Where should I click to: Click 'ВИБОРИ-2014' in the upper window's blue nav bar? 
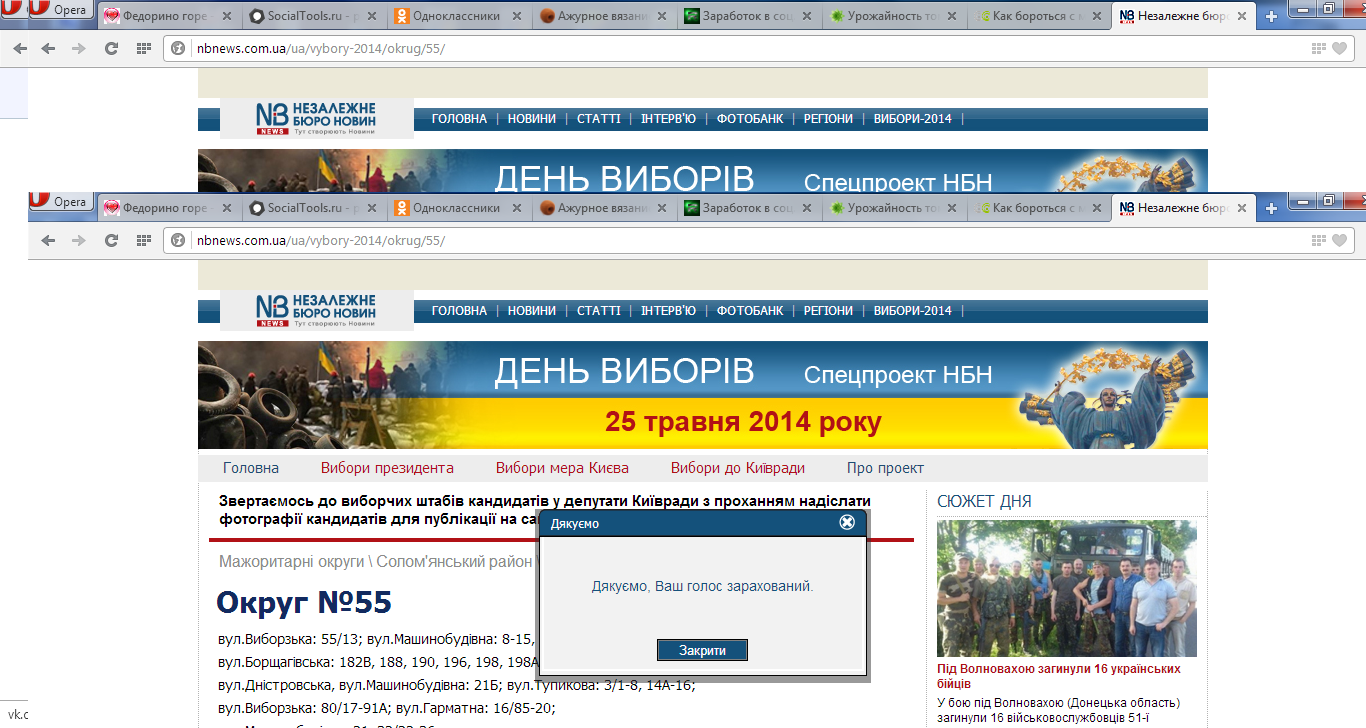[x=913, y=119]
